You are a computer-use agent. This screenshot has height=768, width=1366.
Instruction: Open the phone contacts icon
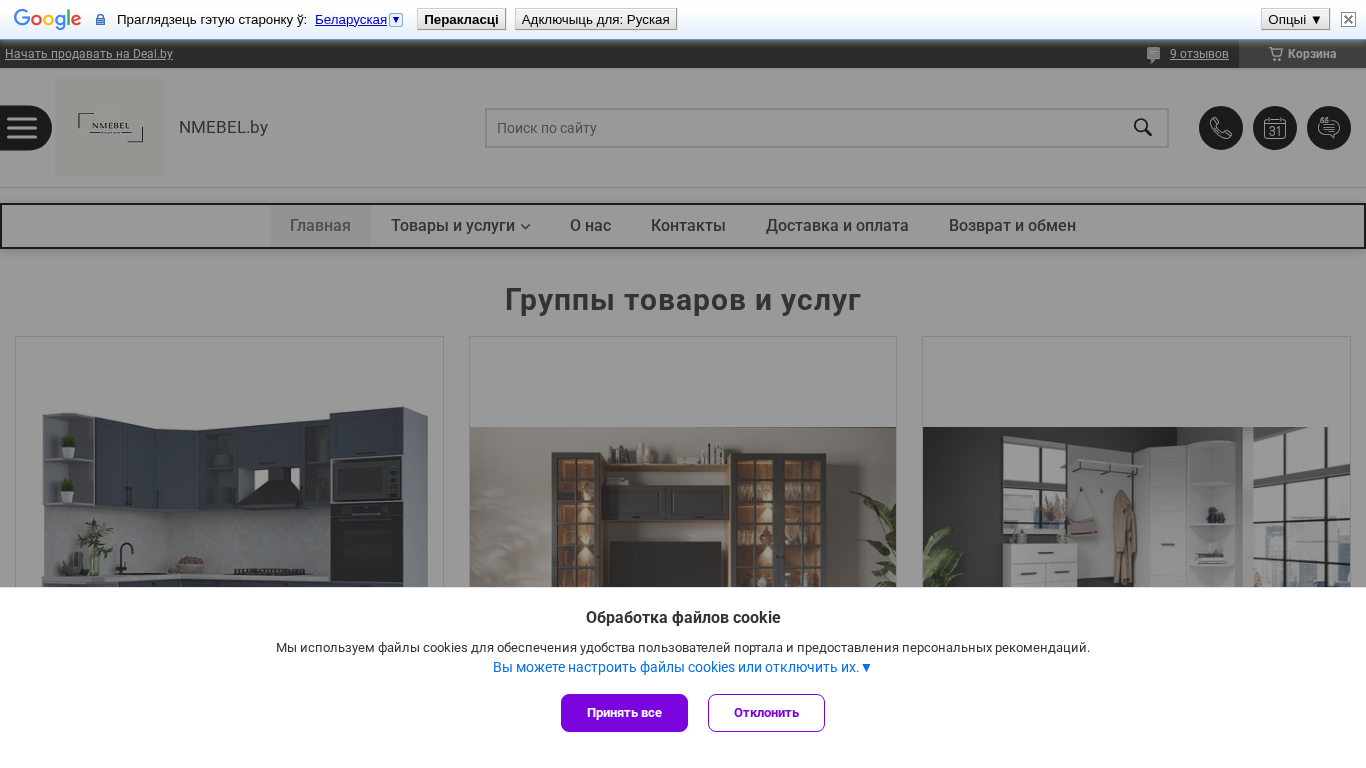point(1221,128)
